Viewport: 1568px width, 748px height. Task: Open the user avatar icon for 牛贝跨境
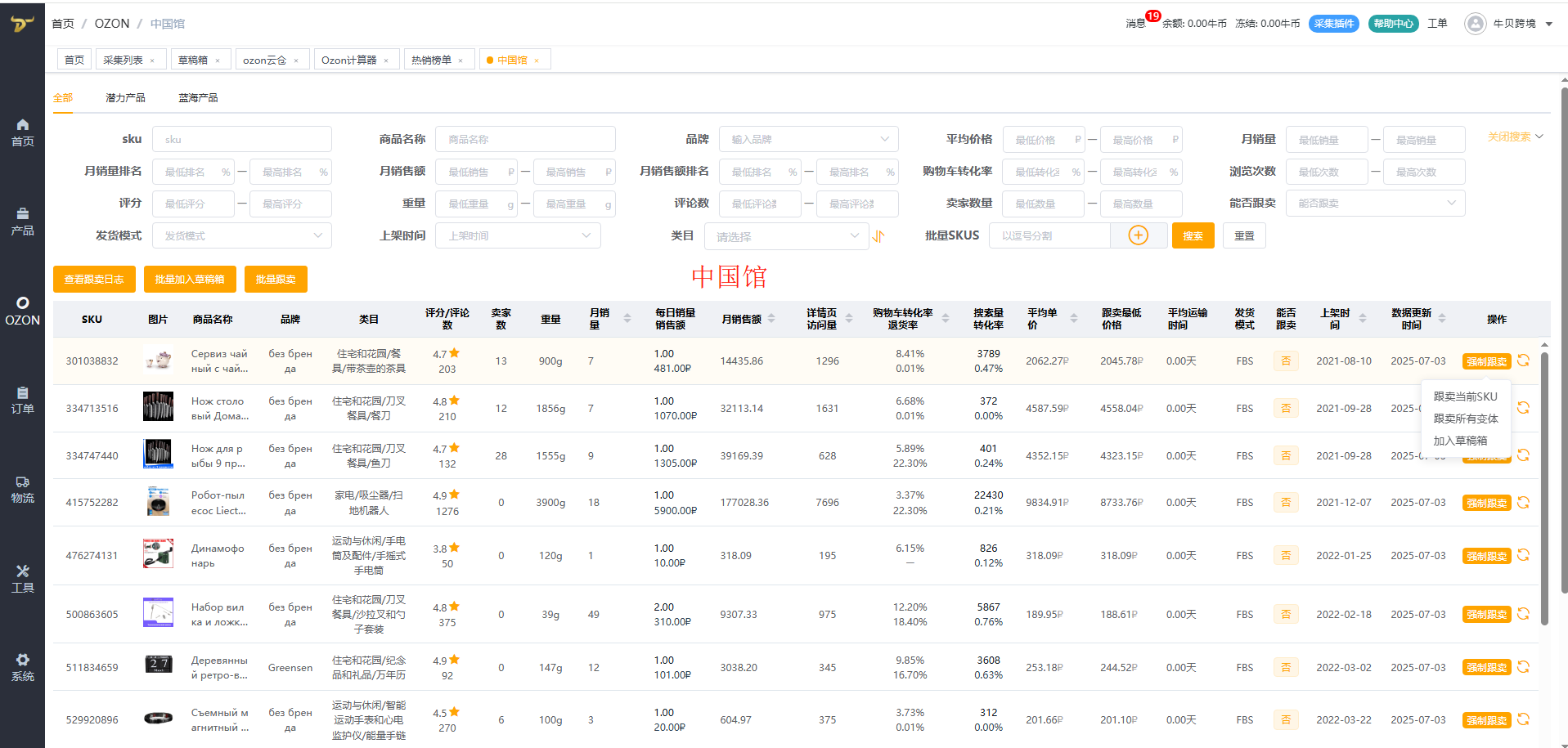click(1475, 24)
